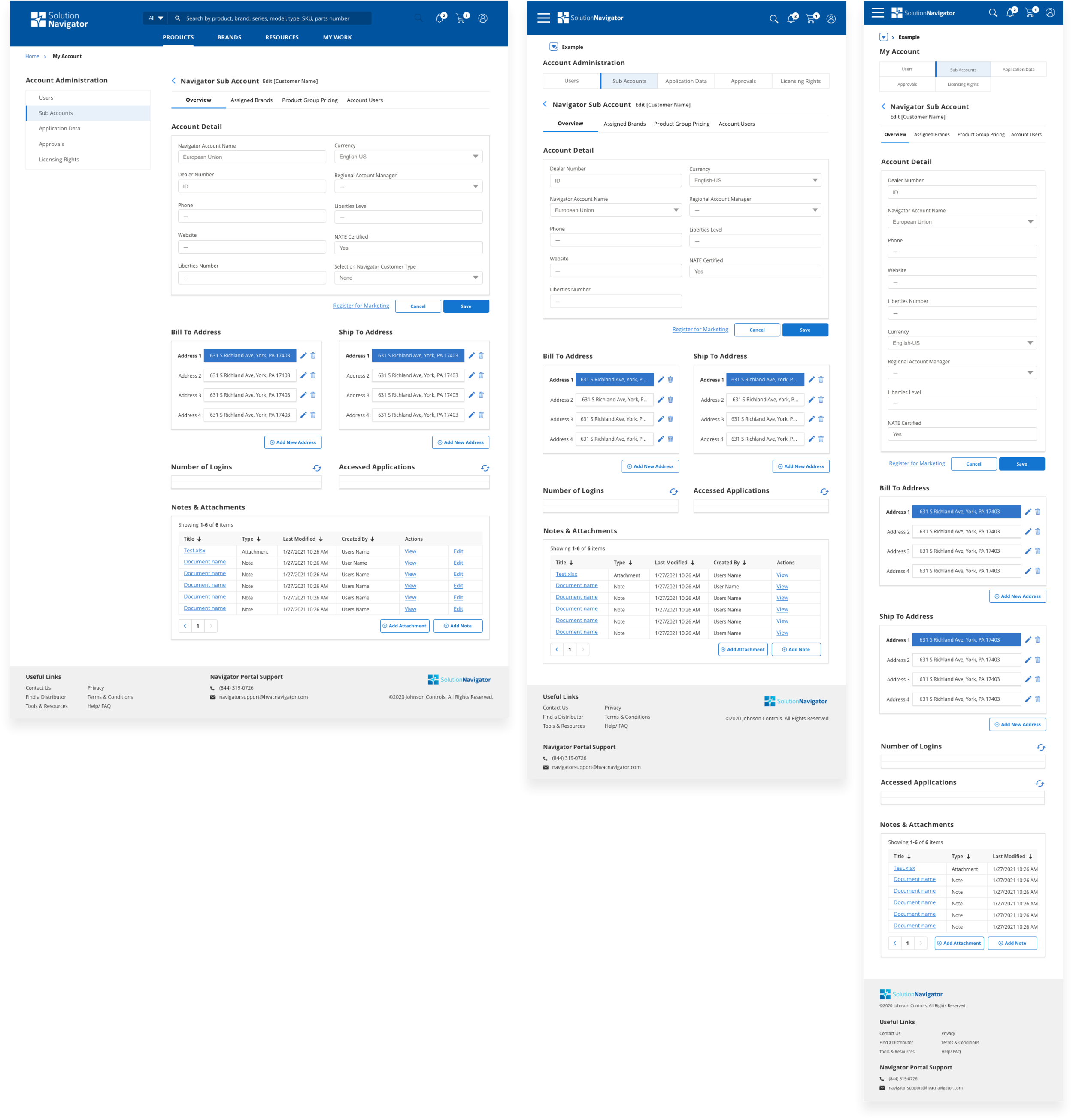1073x1120 pixels.
Task: Open PRODUCTS menu in desktop navigation
Action: [178, 37]
